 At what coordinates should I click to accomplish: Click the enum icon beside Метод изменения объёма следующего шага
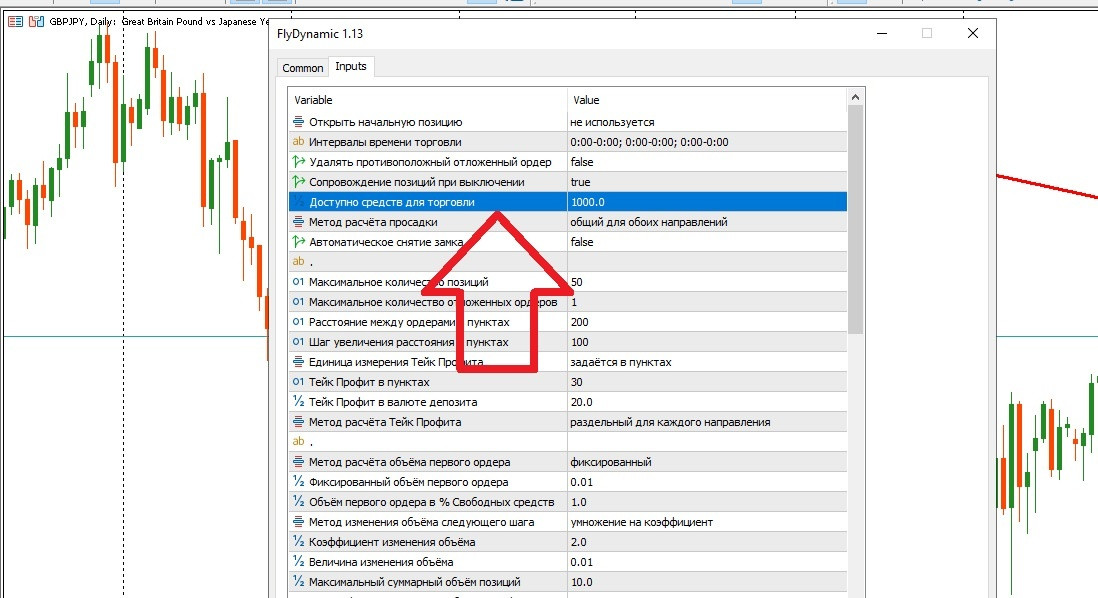click(298, 522)
